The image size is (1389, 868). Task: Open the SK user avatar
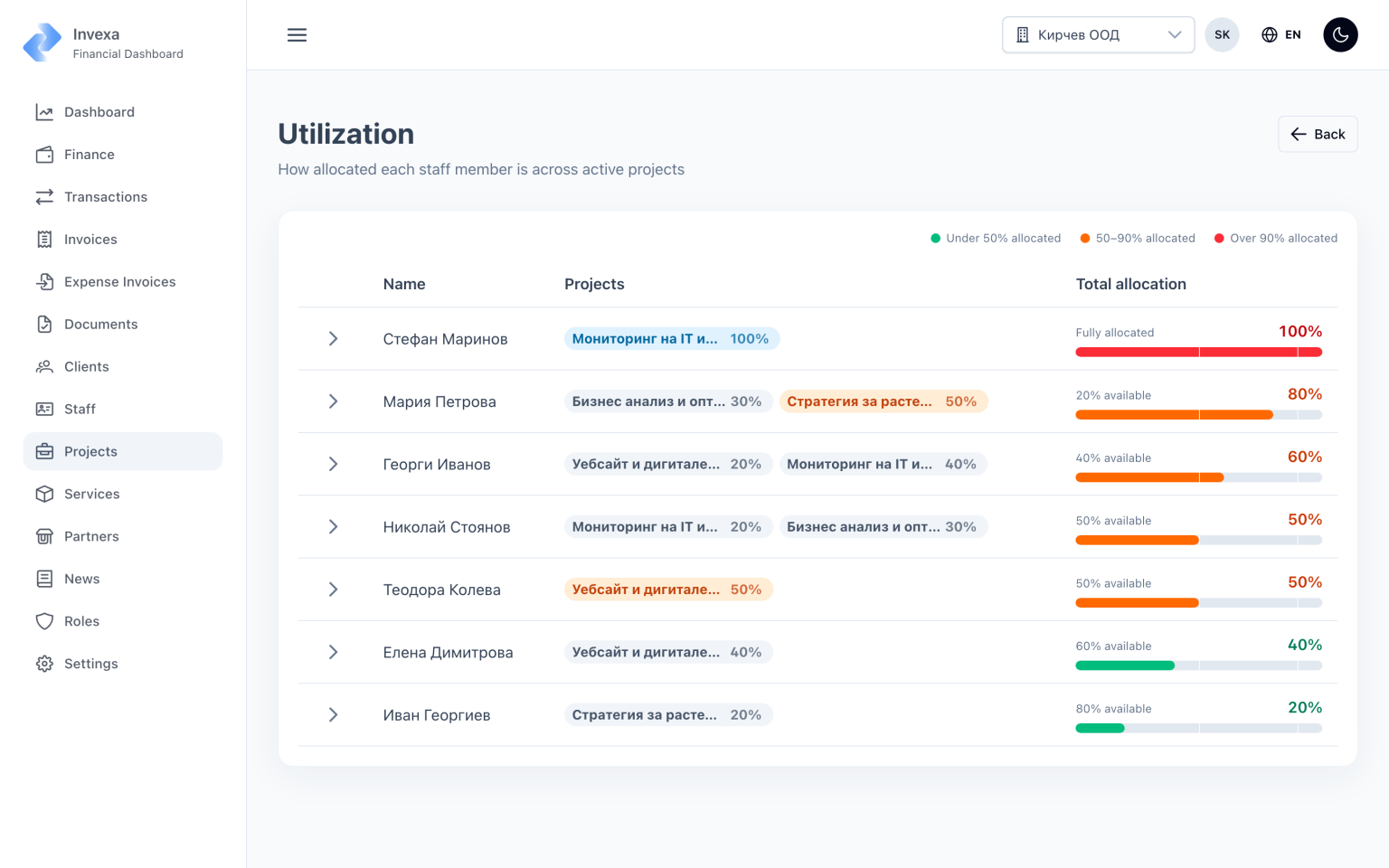click(1222, 35)
